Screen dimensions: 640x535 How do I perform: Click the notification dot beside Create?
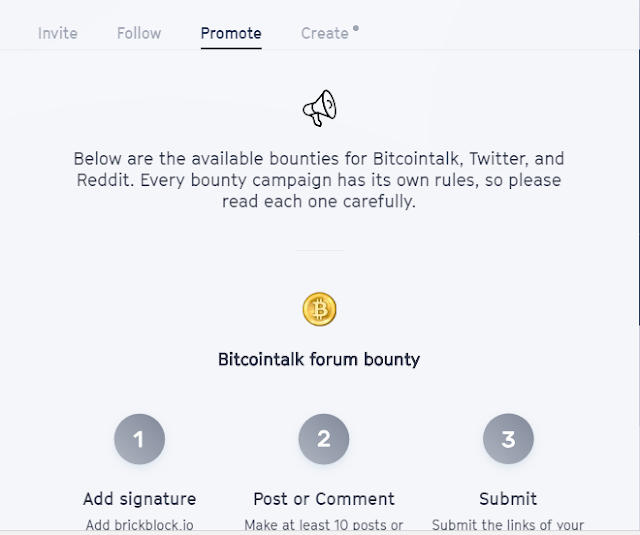(x=356, y=29)
